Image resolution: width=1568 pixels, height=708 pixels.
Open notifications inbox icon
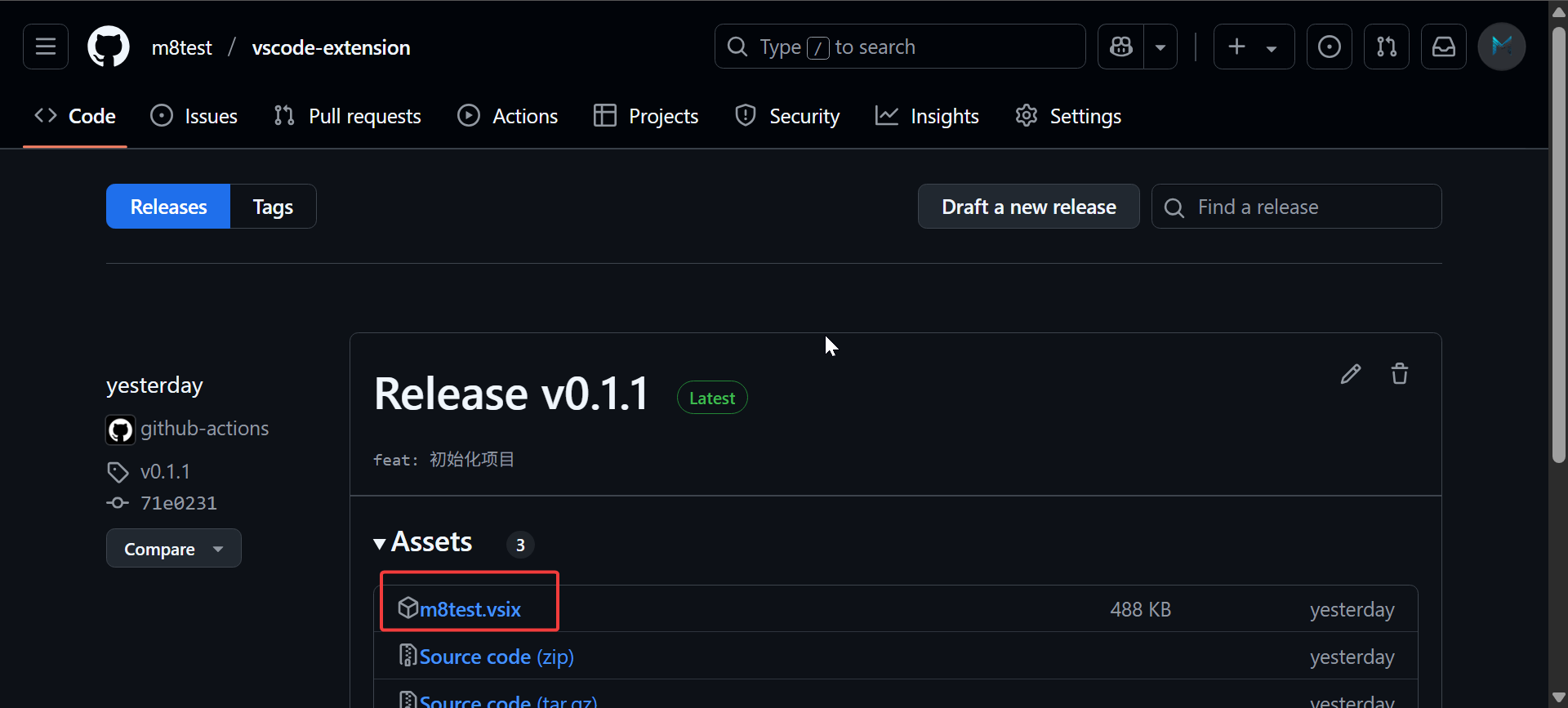click(x=1444, y=47)
